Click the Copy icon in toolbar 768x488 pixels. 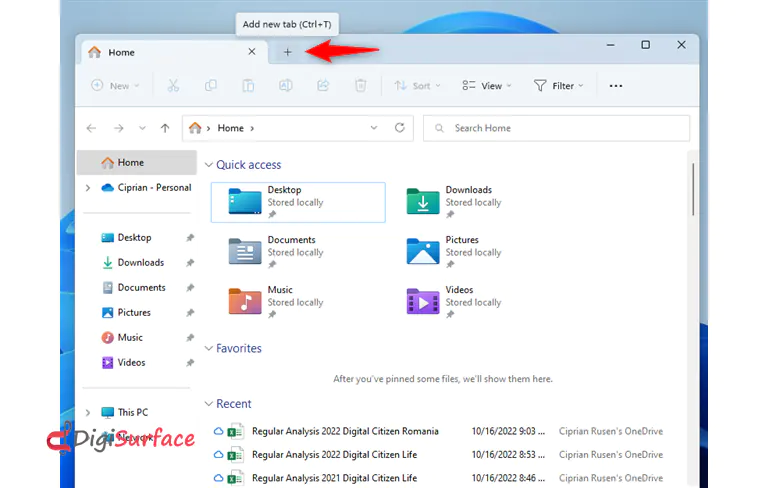[x=211, y=86]
